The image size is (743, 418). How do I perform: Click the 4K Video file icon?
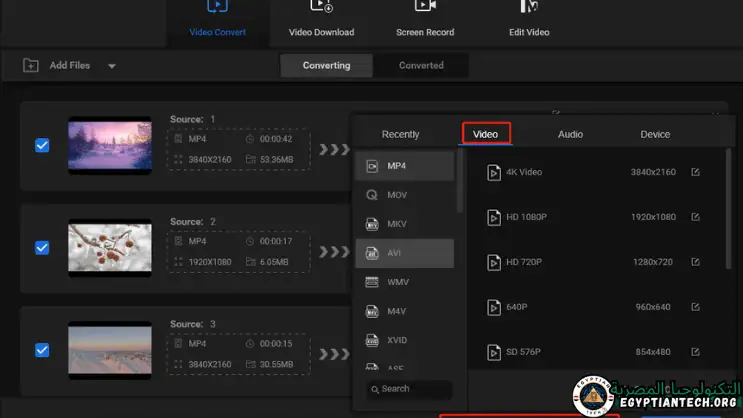[x=494, y=173]
